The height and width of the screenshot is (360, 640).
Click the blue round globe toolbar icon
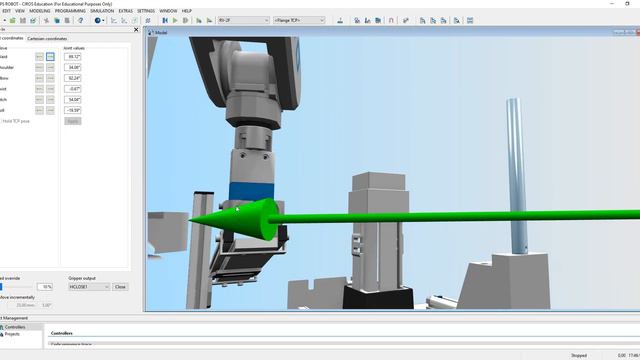[x=98, y=20]
